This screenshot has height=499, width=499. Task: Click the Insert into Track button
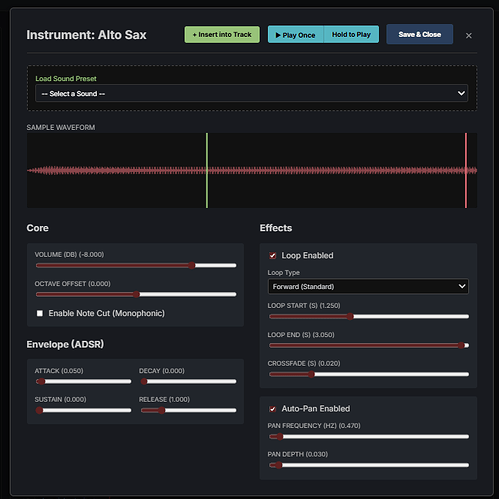[222, 35]
